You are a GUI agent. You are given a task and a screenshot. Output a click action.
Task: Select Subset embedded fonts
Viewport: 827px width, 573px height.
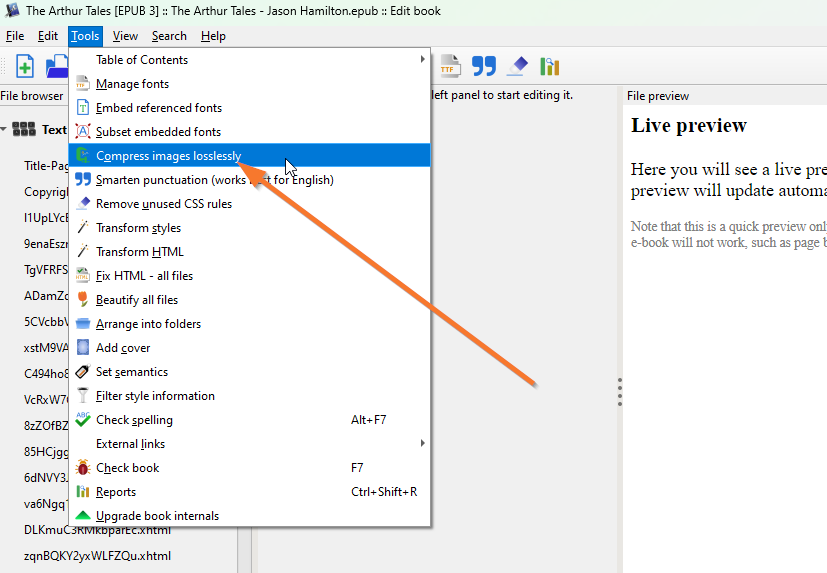pos(249,132)
